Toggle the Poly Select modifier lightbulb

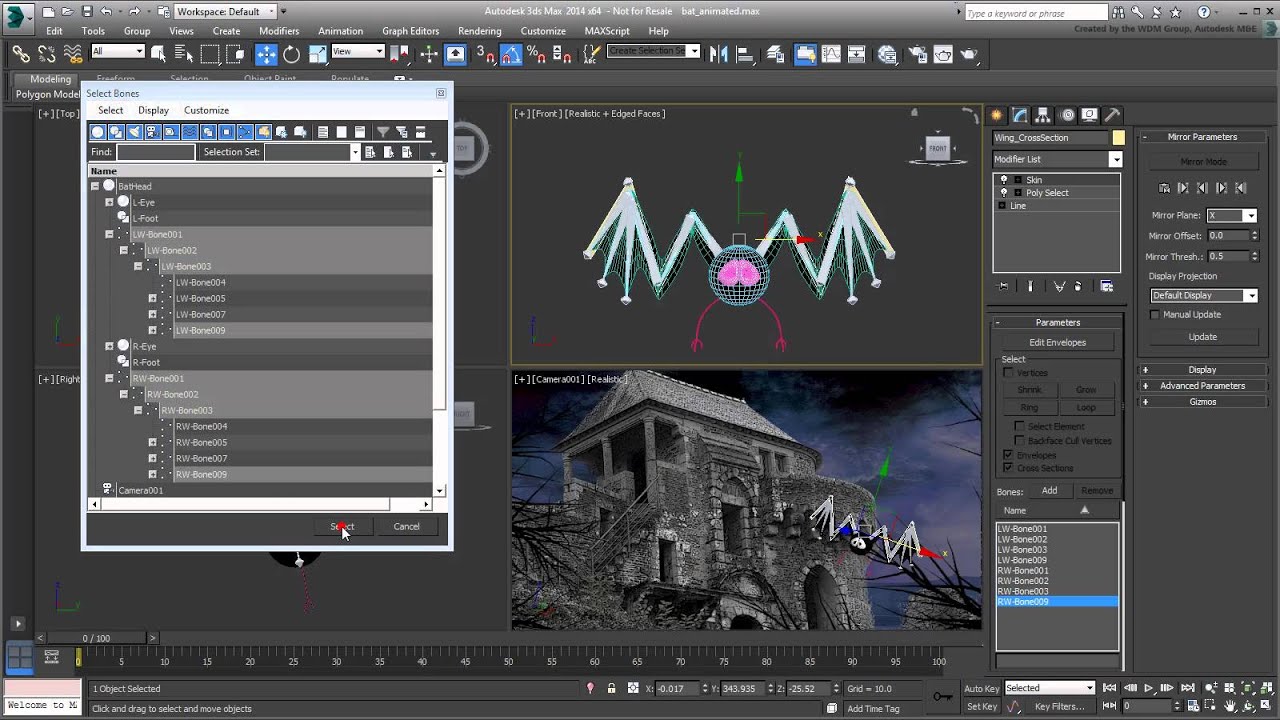point(1004,193)
